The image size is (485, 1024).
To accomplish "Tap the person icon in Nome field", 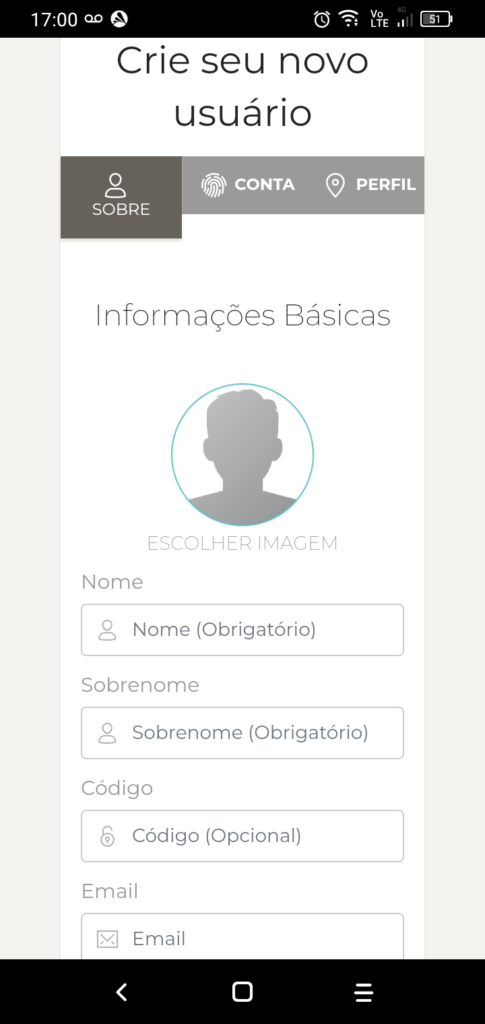I will 107,630.
